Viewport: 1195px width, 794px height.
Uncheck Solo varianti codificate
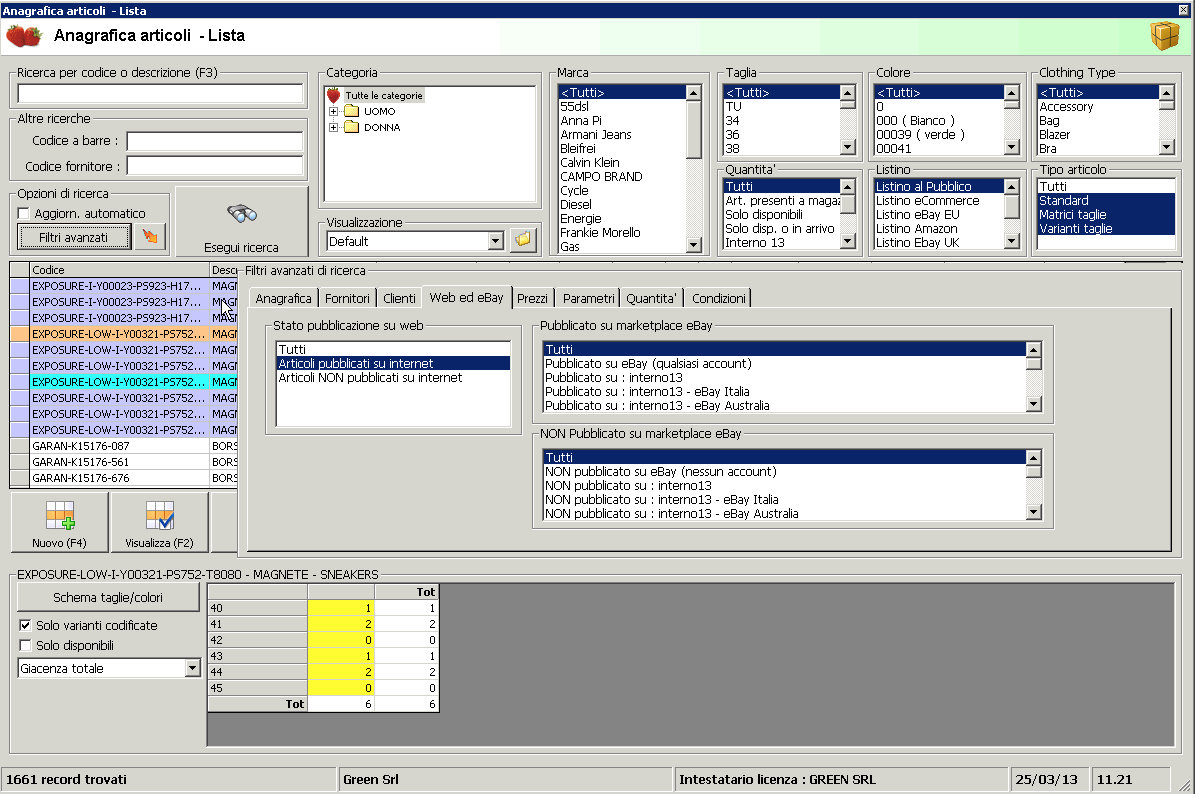pos(25,626)
